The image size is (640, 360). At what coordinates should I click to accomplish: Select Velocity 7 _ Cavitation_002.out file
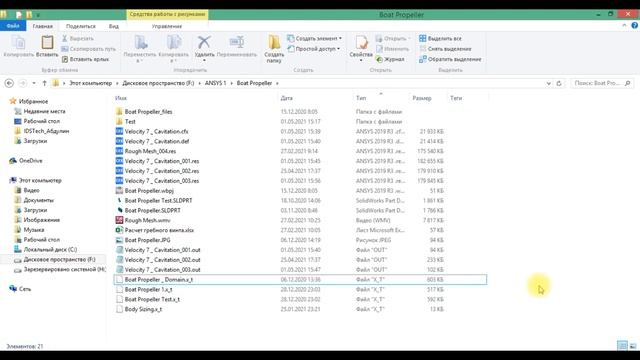(x=162, y=260)
